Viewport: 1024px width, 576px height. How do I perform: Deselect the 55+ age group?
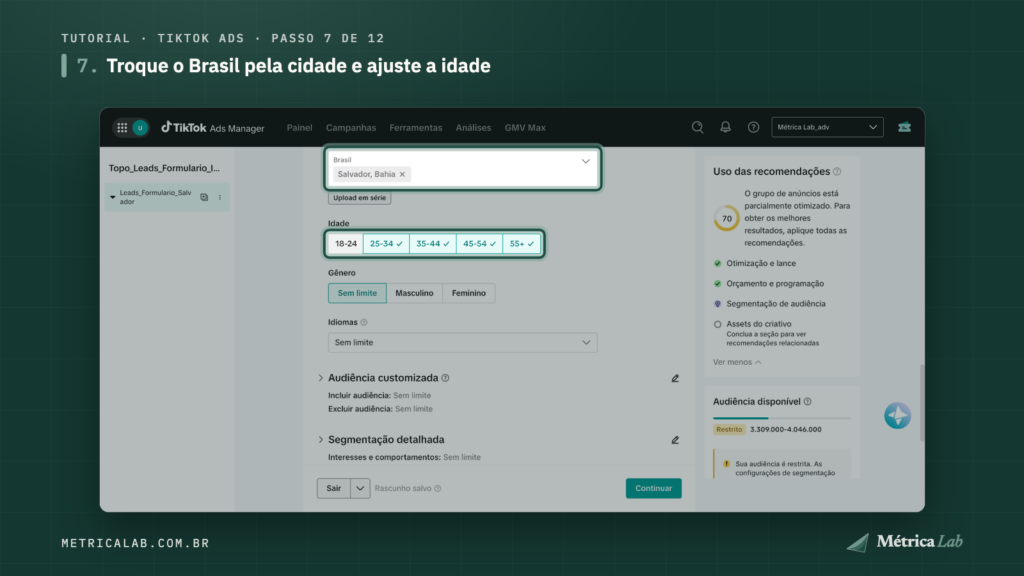[522, 244]
